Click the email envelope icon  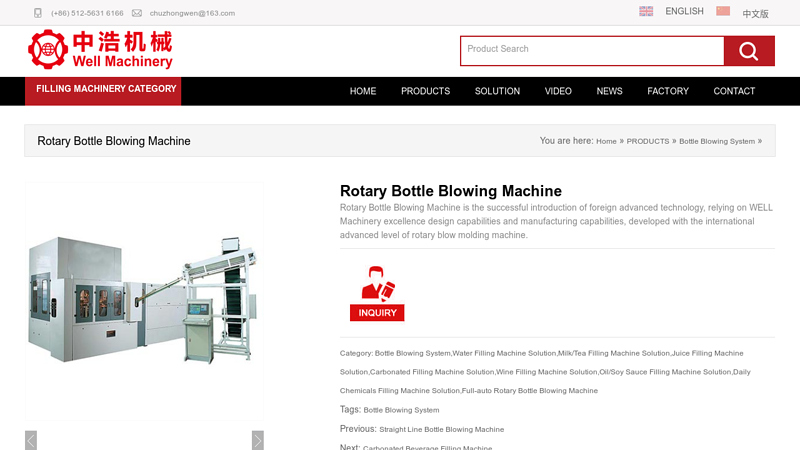pos(137,13)
